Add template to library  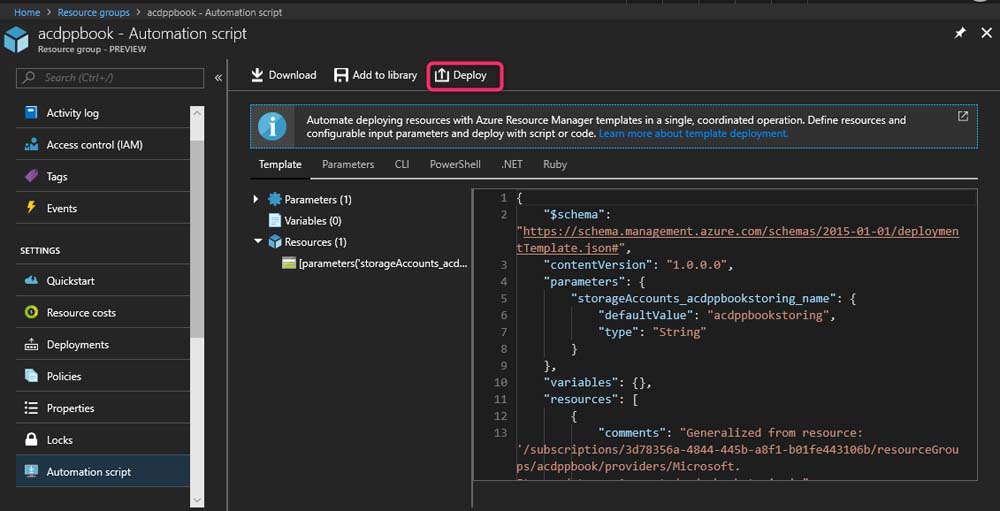(375, 75)
